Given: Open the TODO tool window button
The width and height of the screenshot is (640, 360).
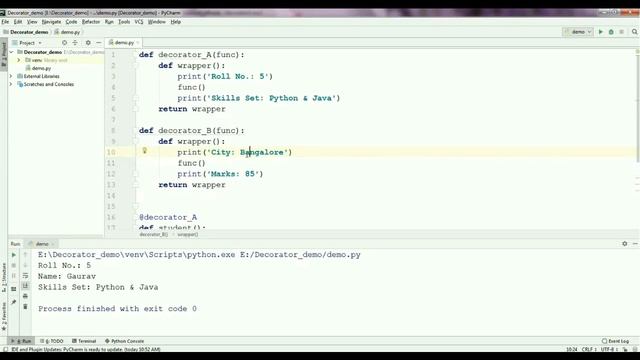Looking at the screenshot, I should coord(52,341).
